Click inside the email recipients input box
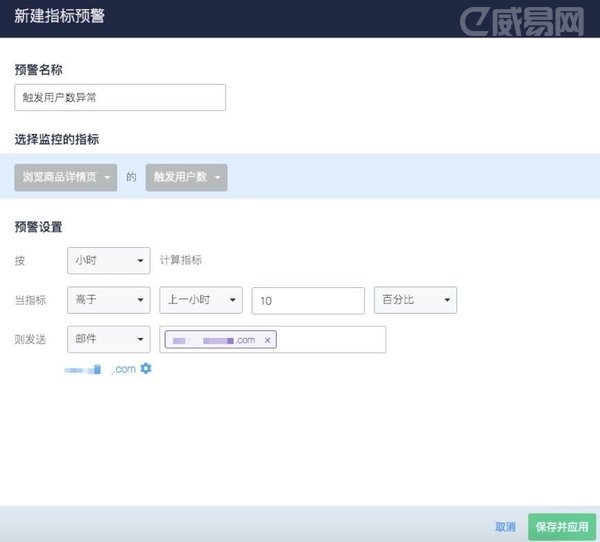600x542 pixels. 330,340
